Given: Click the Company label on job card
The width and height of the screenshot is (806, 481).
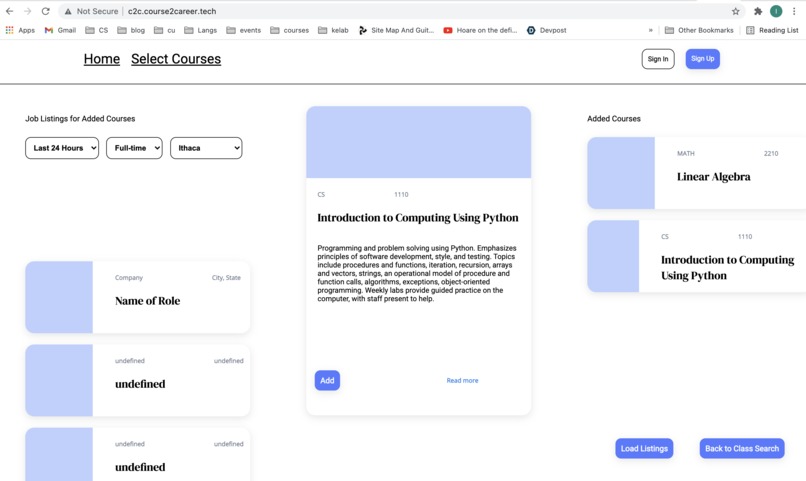Looking at the screenshot, I should (x=129, y=278).
